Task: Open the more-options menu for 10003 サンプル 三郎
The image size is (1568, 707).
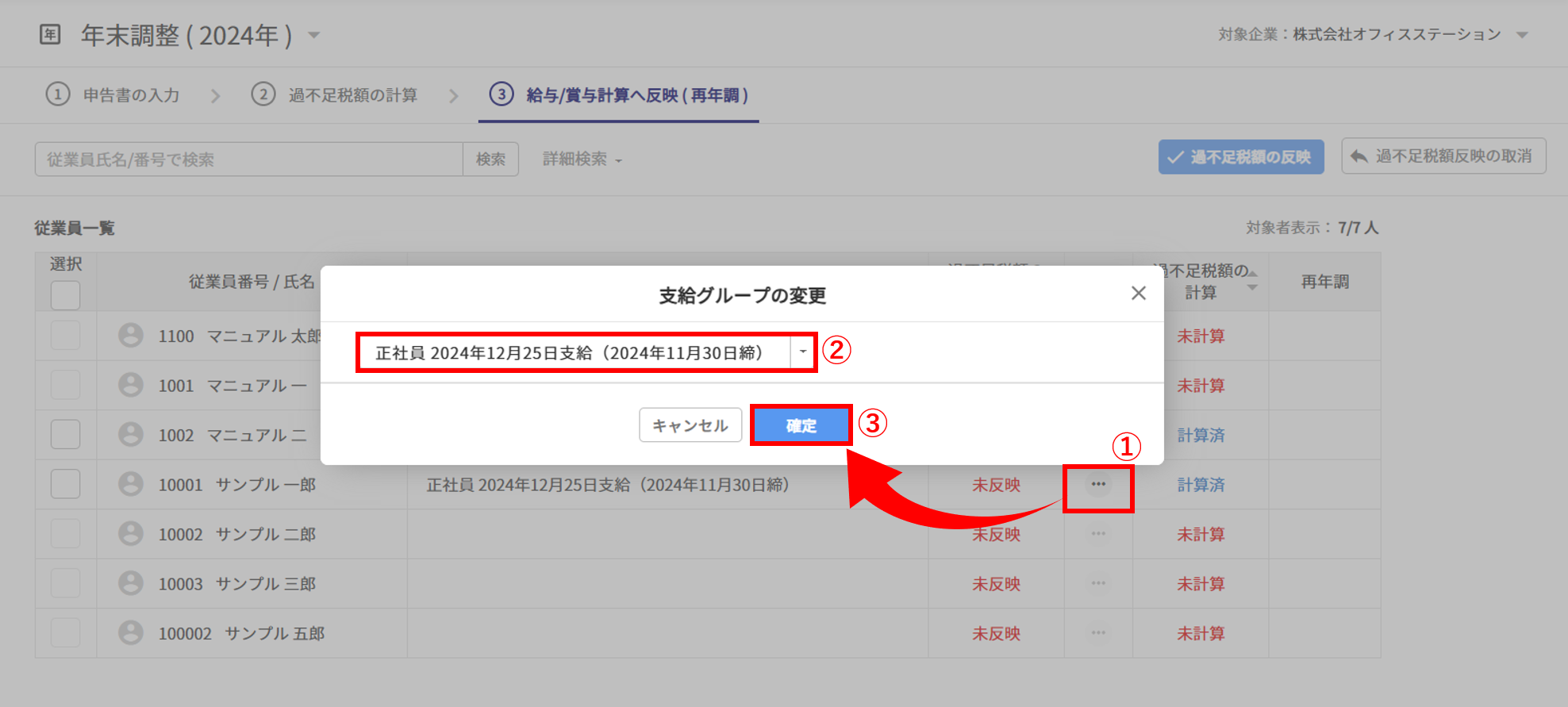Action: (1098, 583)
